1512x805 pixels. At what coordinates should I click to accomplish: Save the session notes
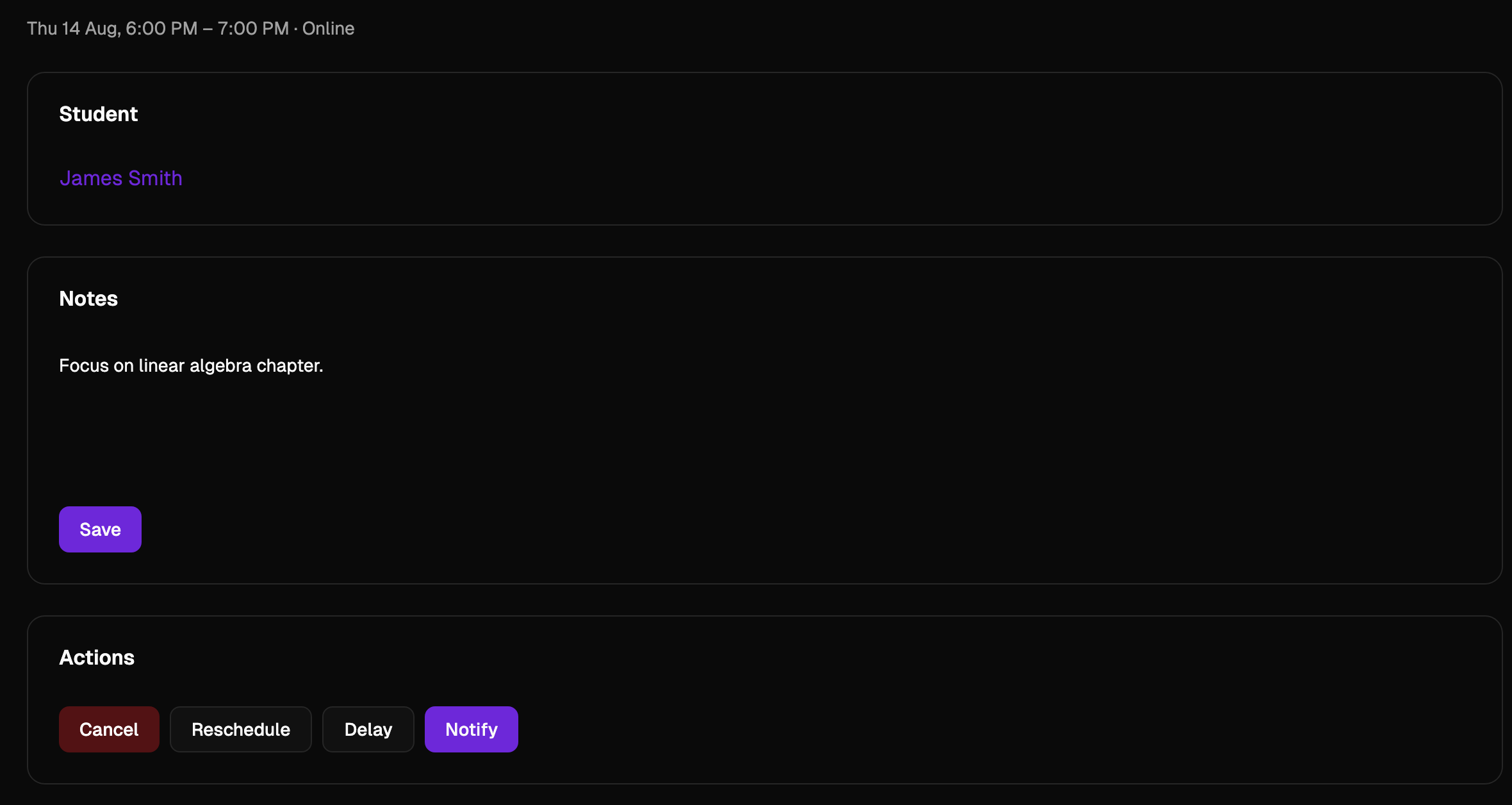(100, 529)
